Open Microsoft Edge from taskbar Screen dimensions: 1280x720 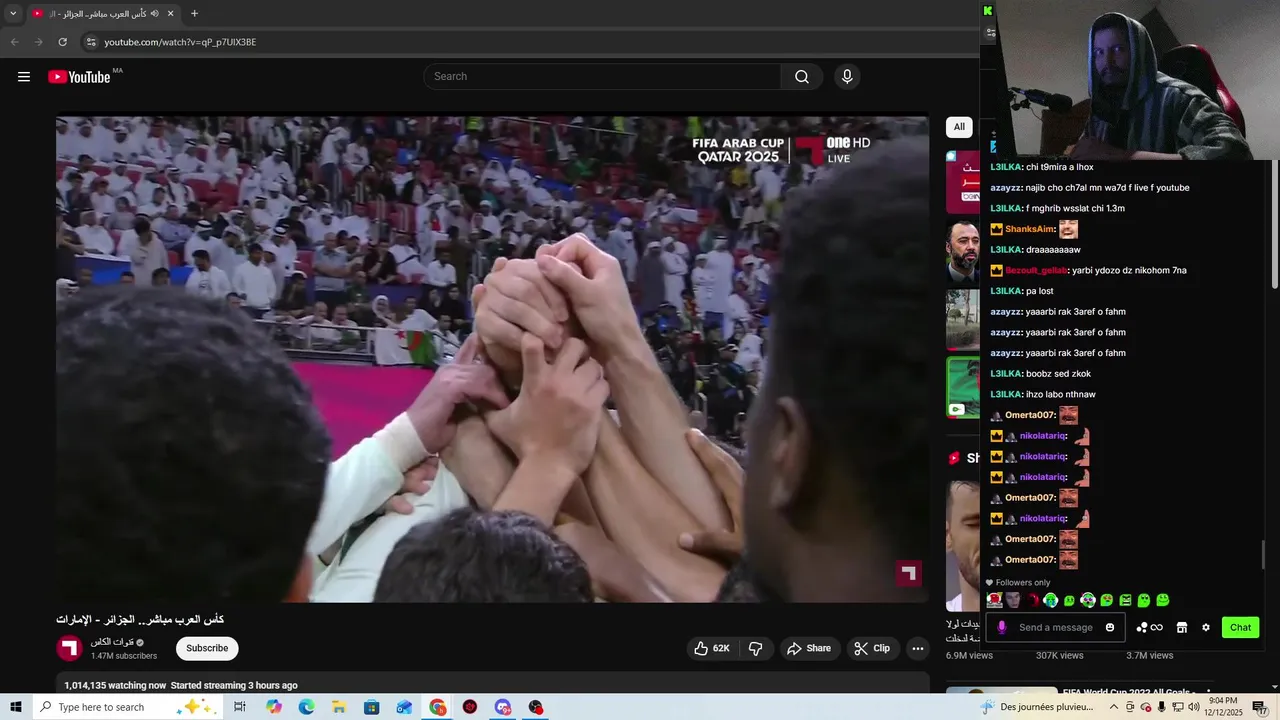coord(306,707)
